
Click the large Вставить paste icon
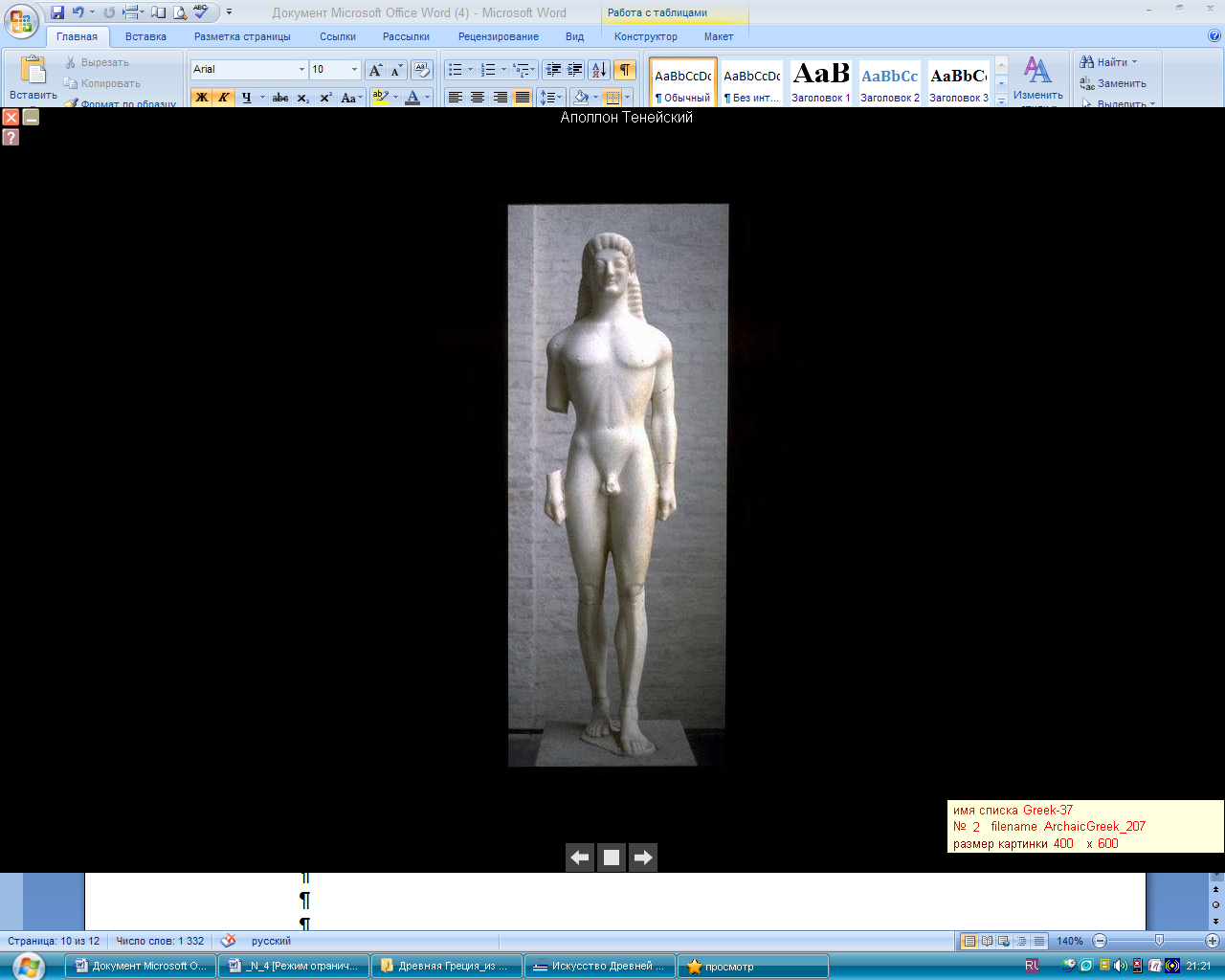click(x=33, y=70)
